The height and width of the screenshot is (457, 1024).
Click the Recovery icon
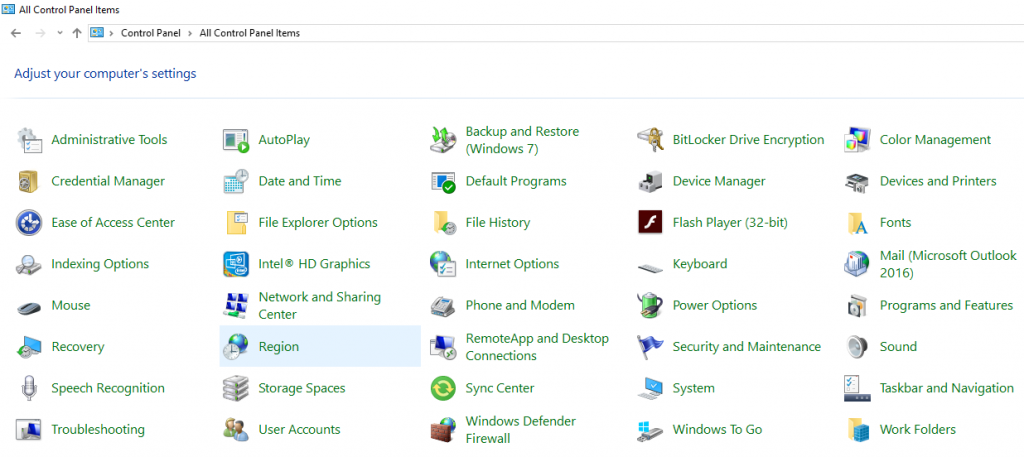pos(29,347)
